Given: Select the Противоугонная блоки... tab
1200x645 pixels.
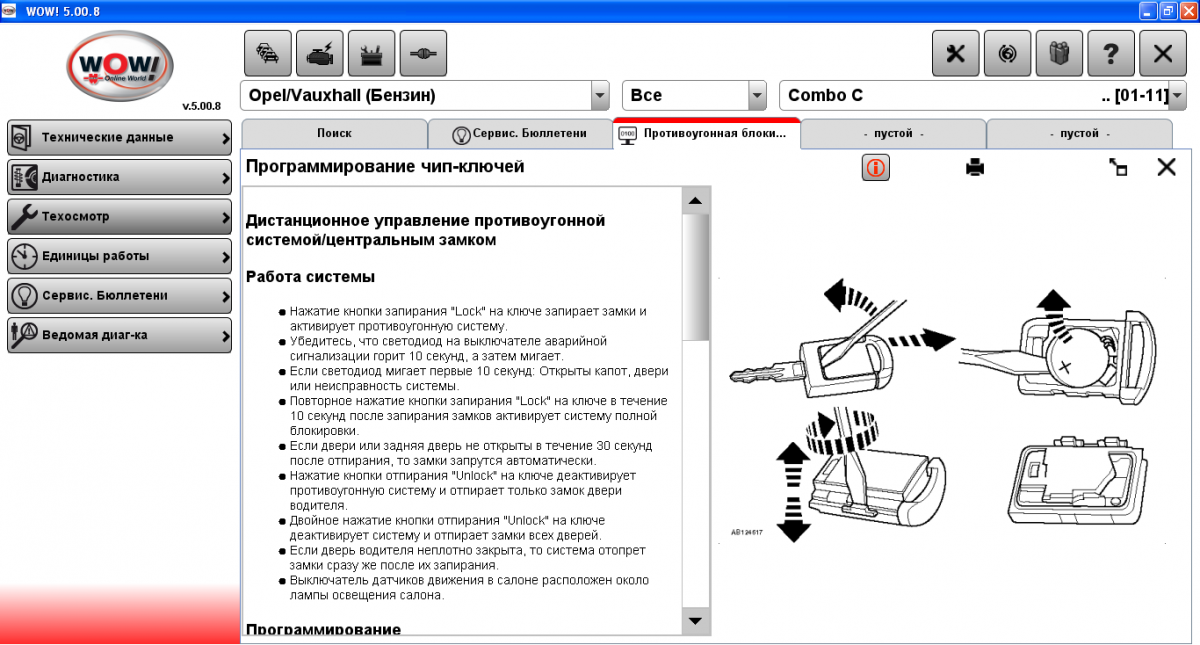Looking at the screenshot, I should [x=707, y=134].
